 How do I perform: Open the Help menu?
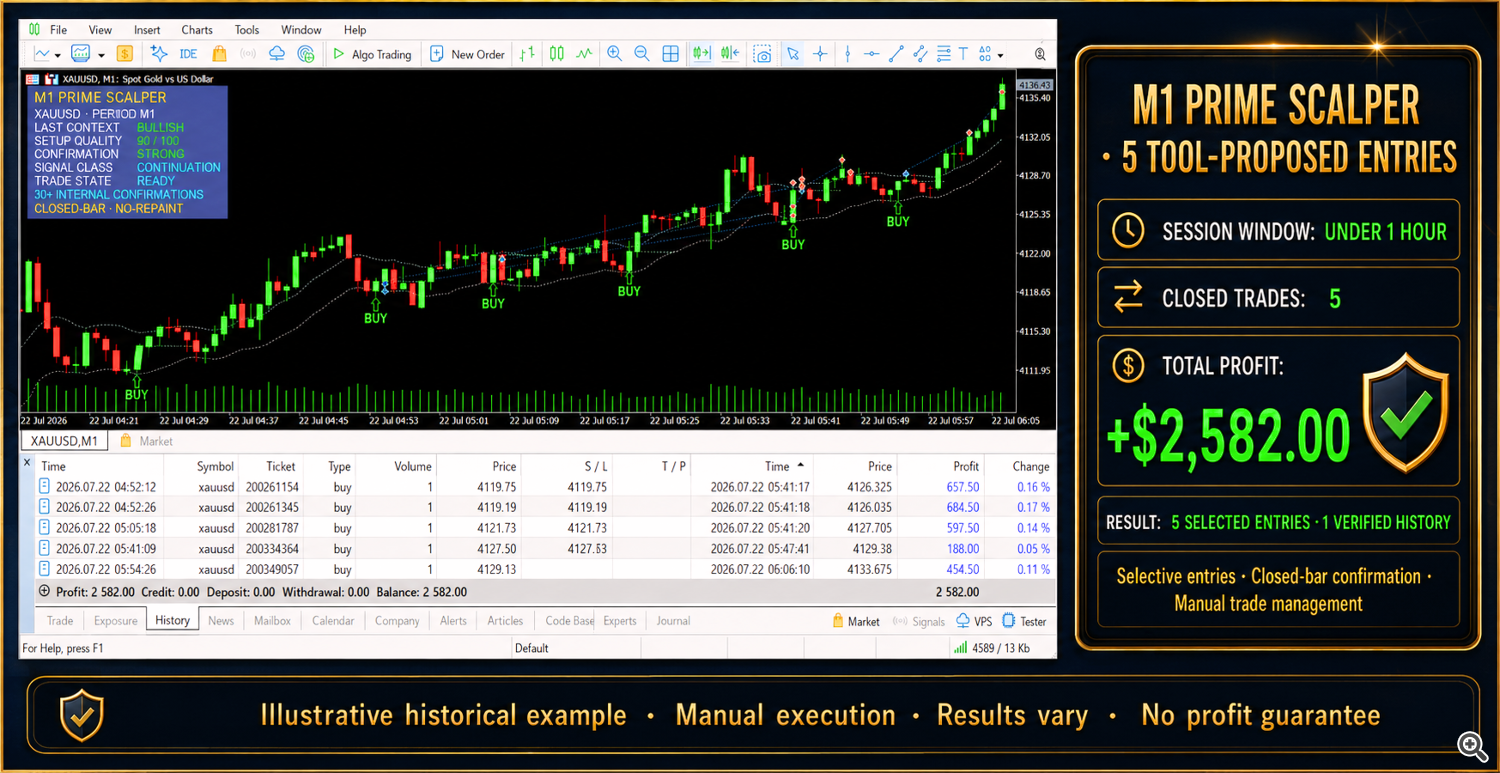coord(355,30)
